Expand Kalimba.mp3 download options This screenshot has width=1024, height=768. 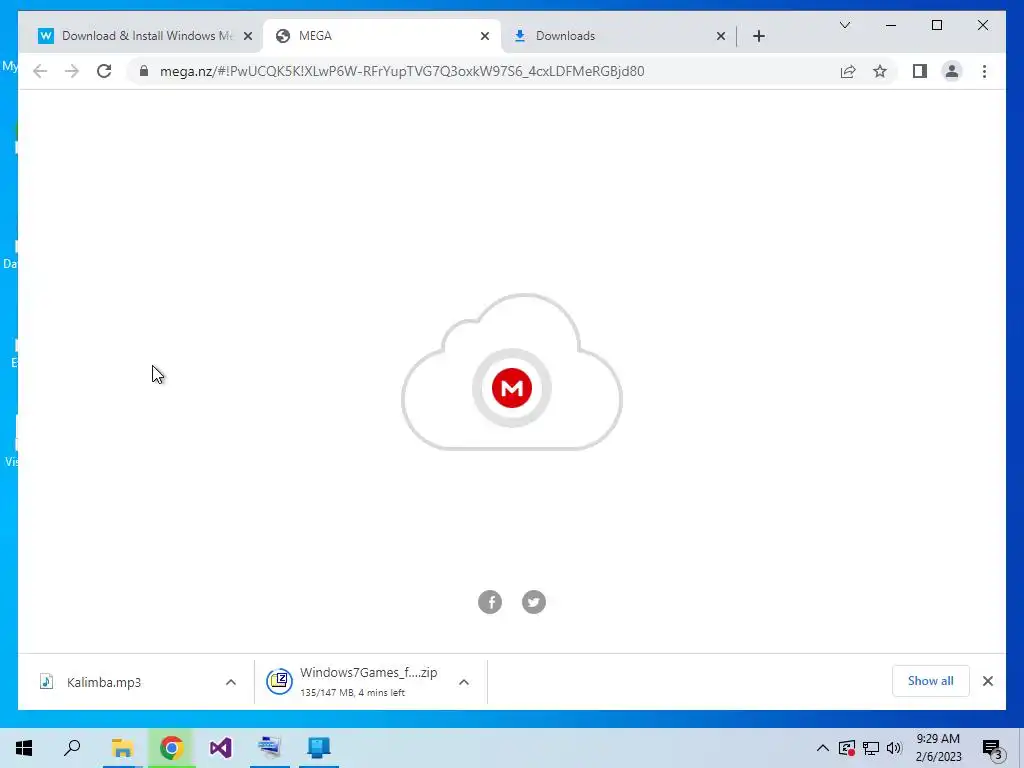(231, 682)
